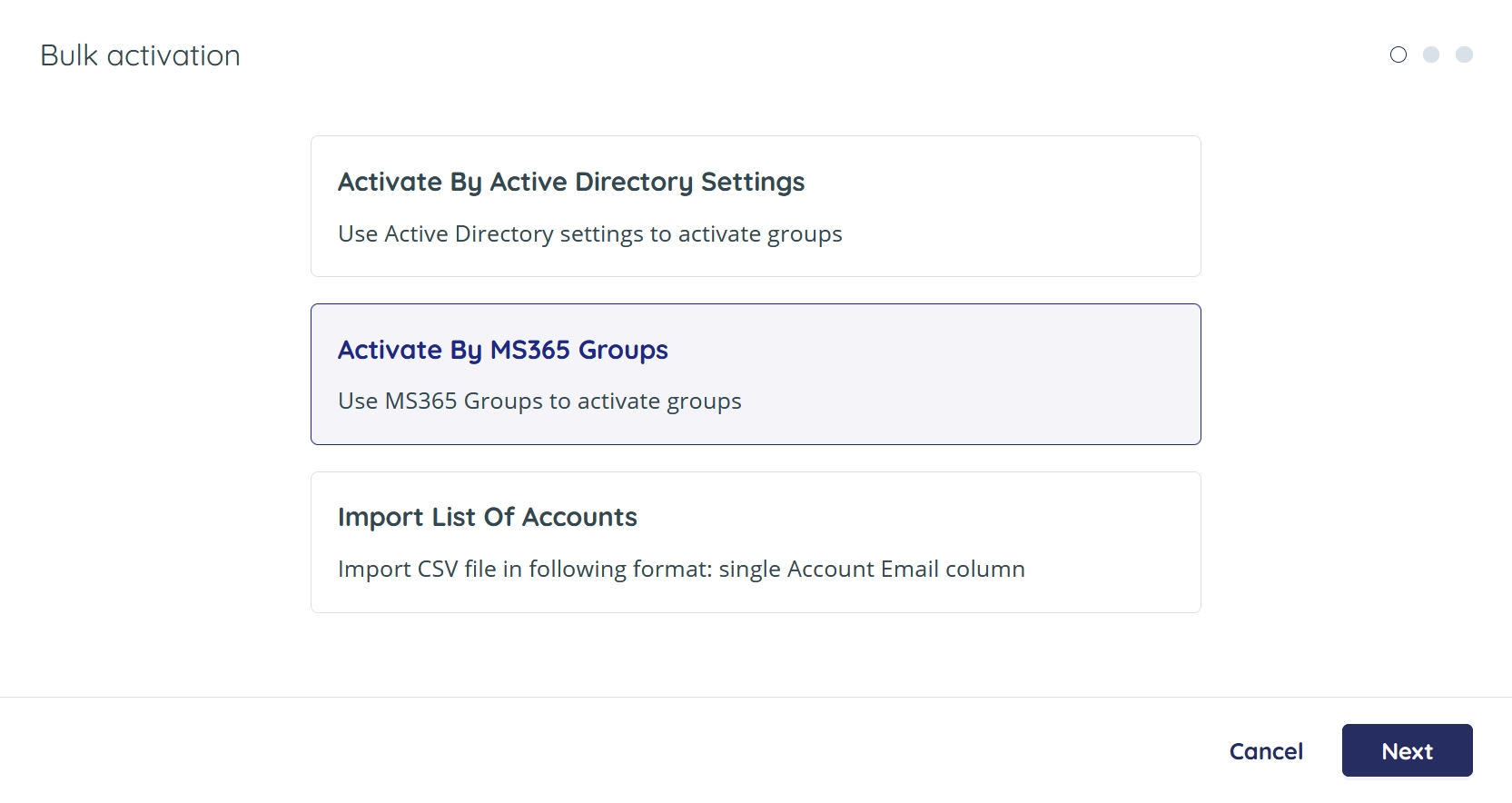Image resolution: width=1512 pixels, height=803 pixels.
Task: Click the third step indicator dot
Action: pyautogui.click(x=1464, y=55)
